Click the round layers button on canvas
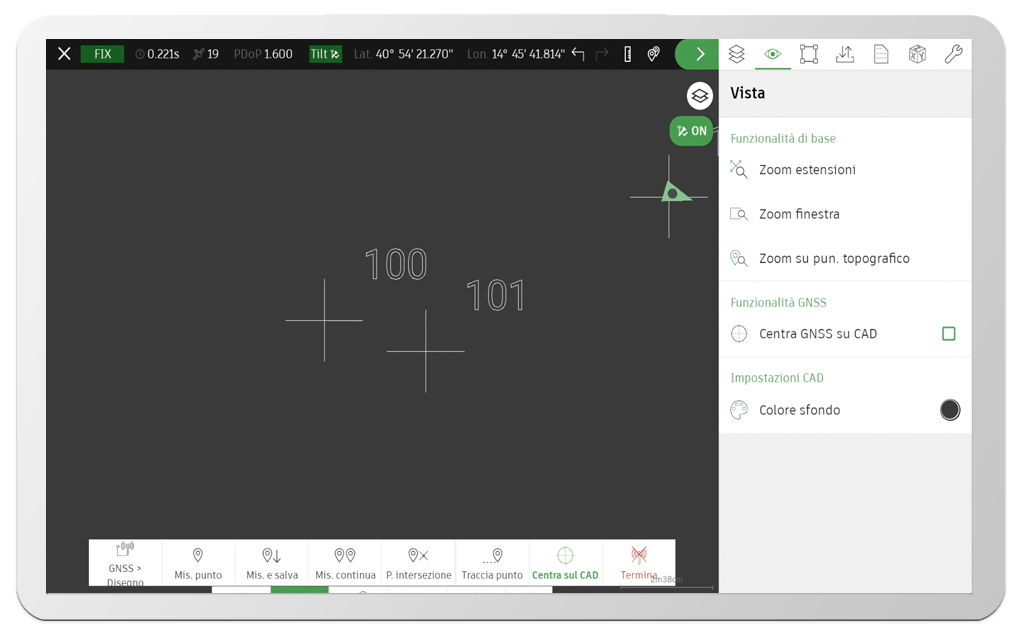Viewport: 1024px width, 639px height. (x=699, y=96)
